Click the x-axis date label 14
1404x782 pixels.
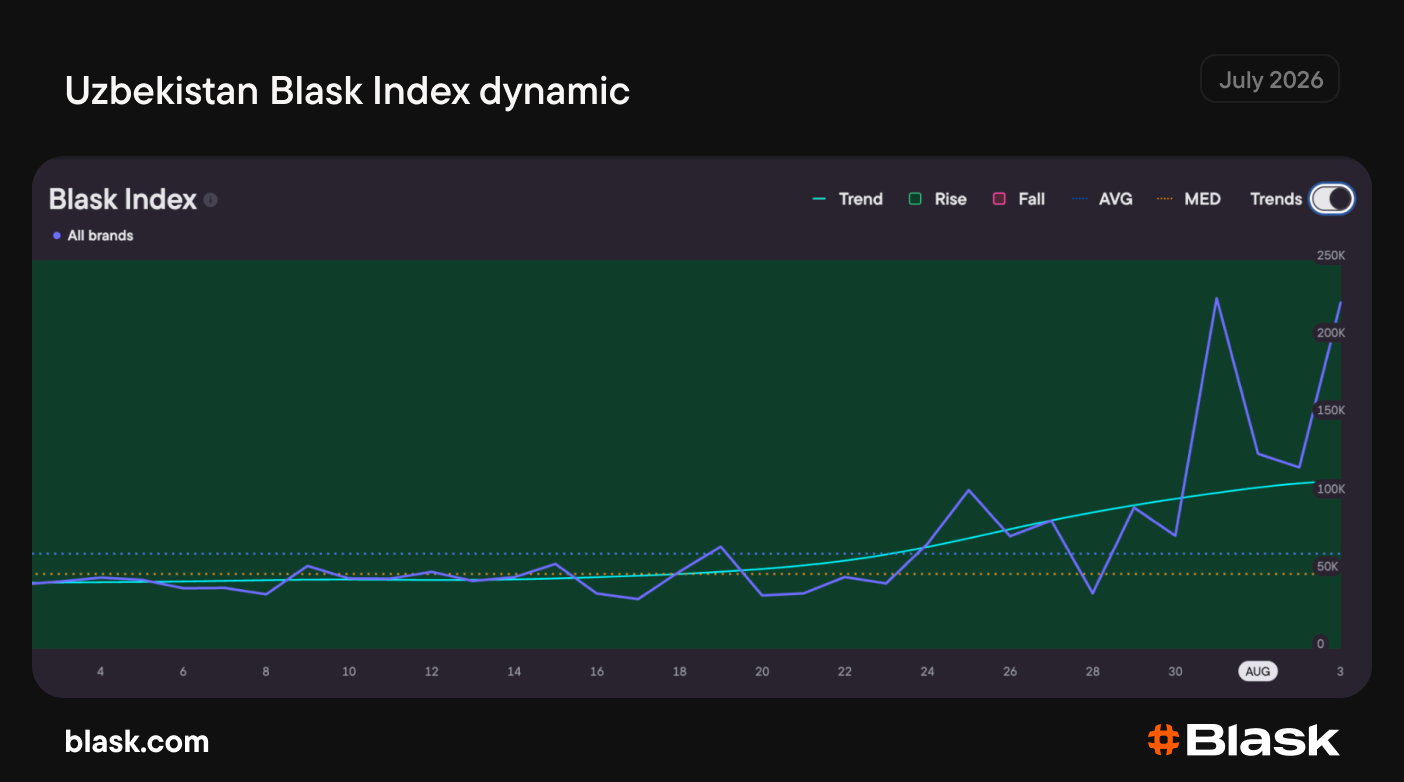[514, 671]
